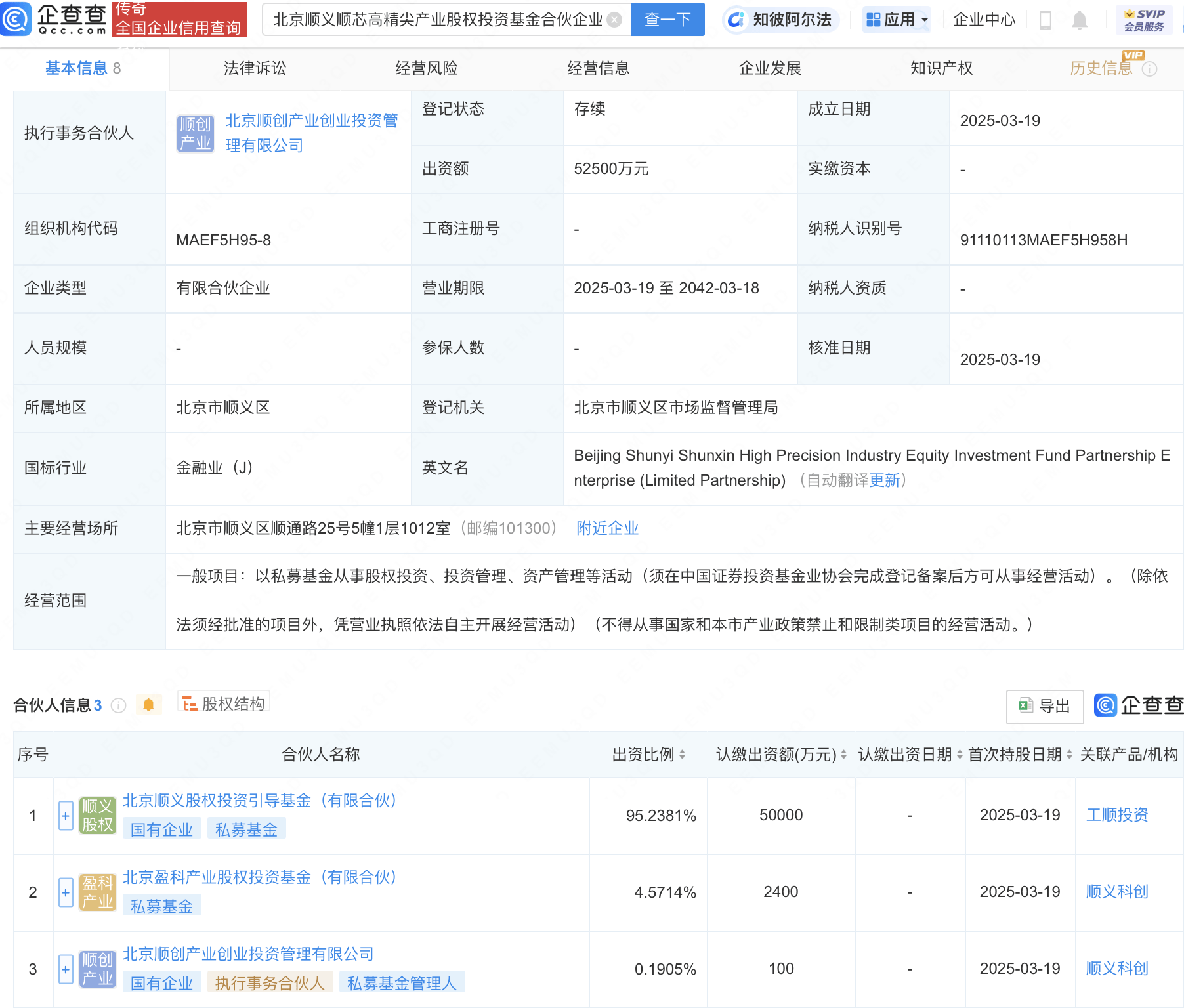Sort by 出资比例 column arrows
This screenshot has width=1184, height=1008.
coord(683,755)
